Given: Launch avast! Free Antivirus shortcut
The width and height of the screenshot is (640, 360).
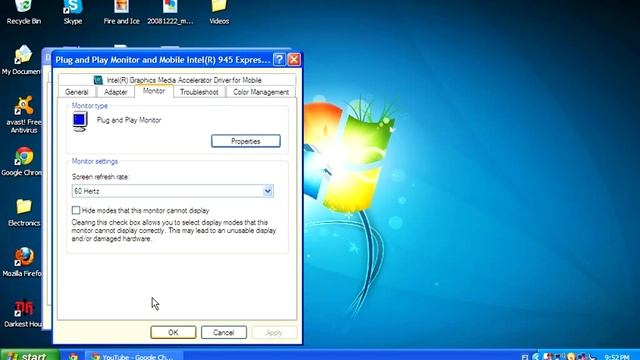Looking at the screenshot, I should pyautogui.click(x=23, y=115).
